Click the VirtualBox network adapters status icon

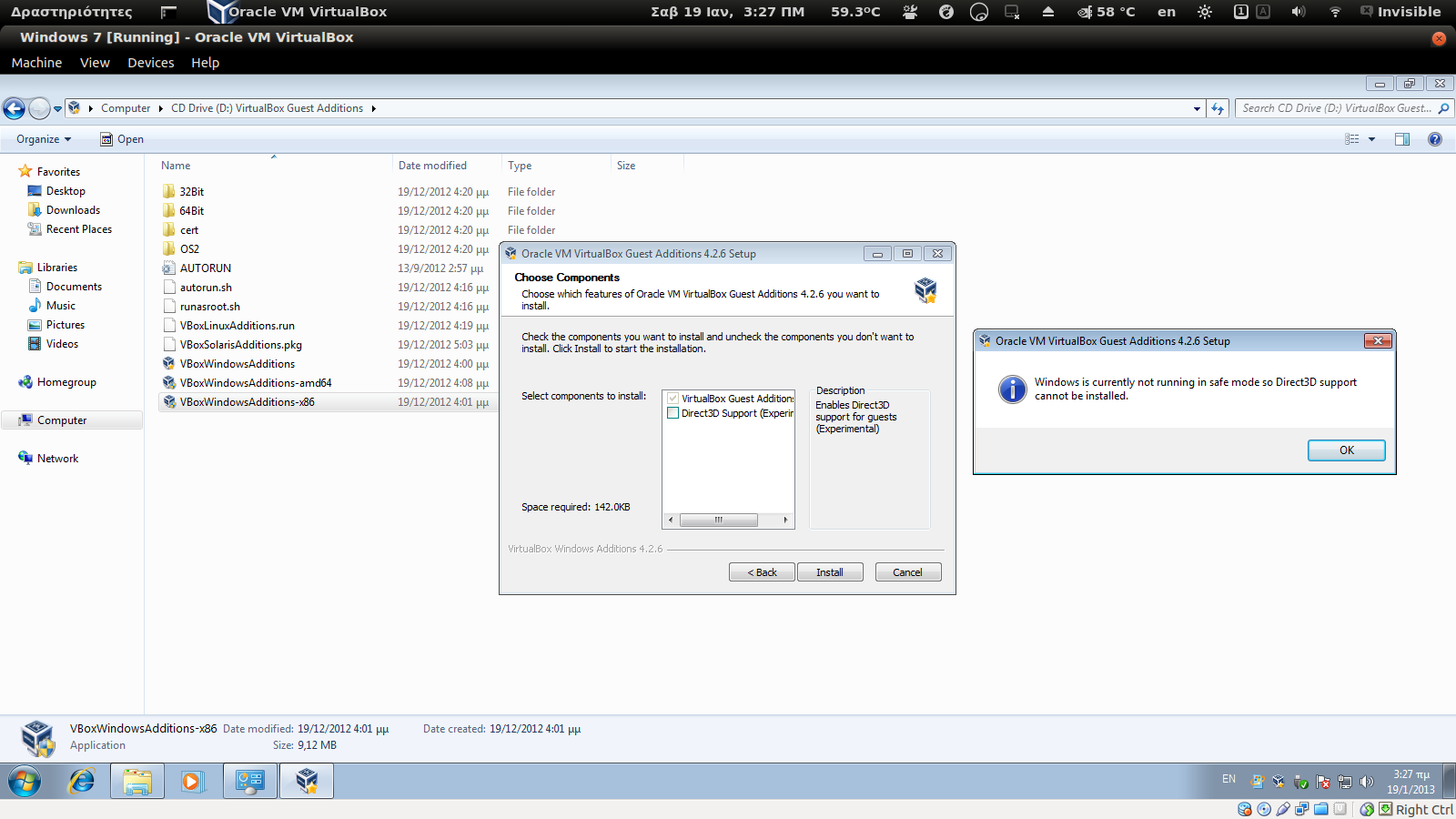[1302, 809]
